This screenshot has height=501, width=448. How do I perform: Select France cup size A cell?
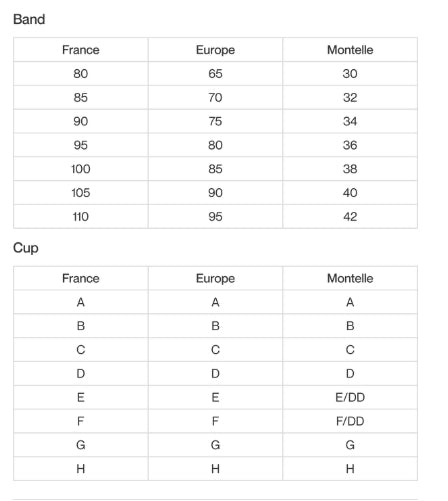coord(81,302)
